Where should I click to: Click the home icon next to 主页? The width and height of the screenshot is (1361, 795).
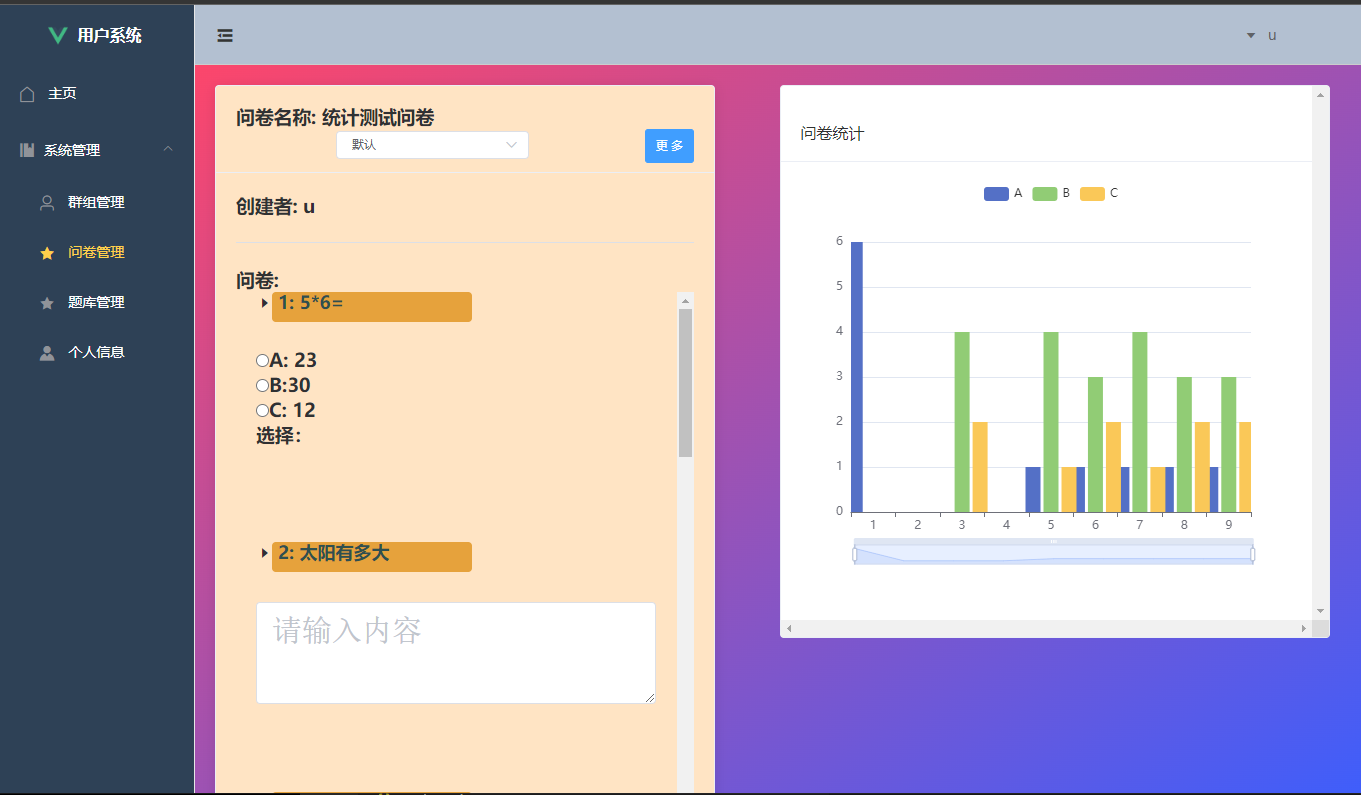pos(27,94)
